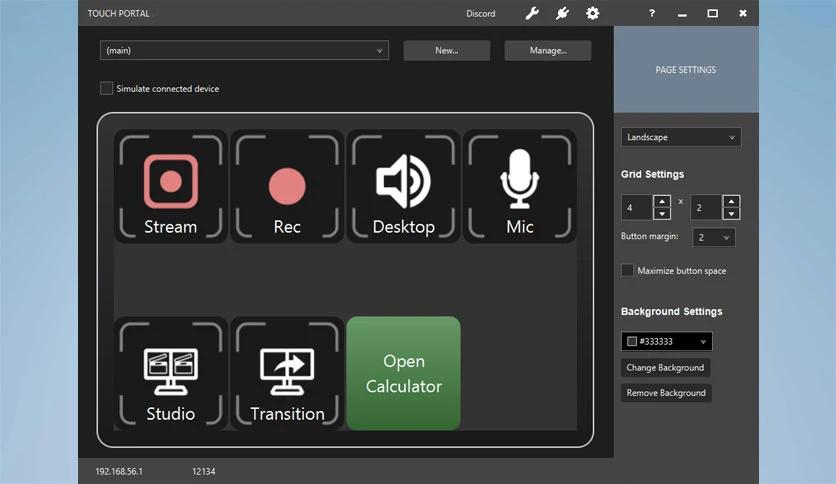The height and width of the screenshot is (484, 836).
Task: Open the wrench tools icon
Action: pos(532,13)
